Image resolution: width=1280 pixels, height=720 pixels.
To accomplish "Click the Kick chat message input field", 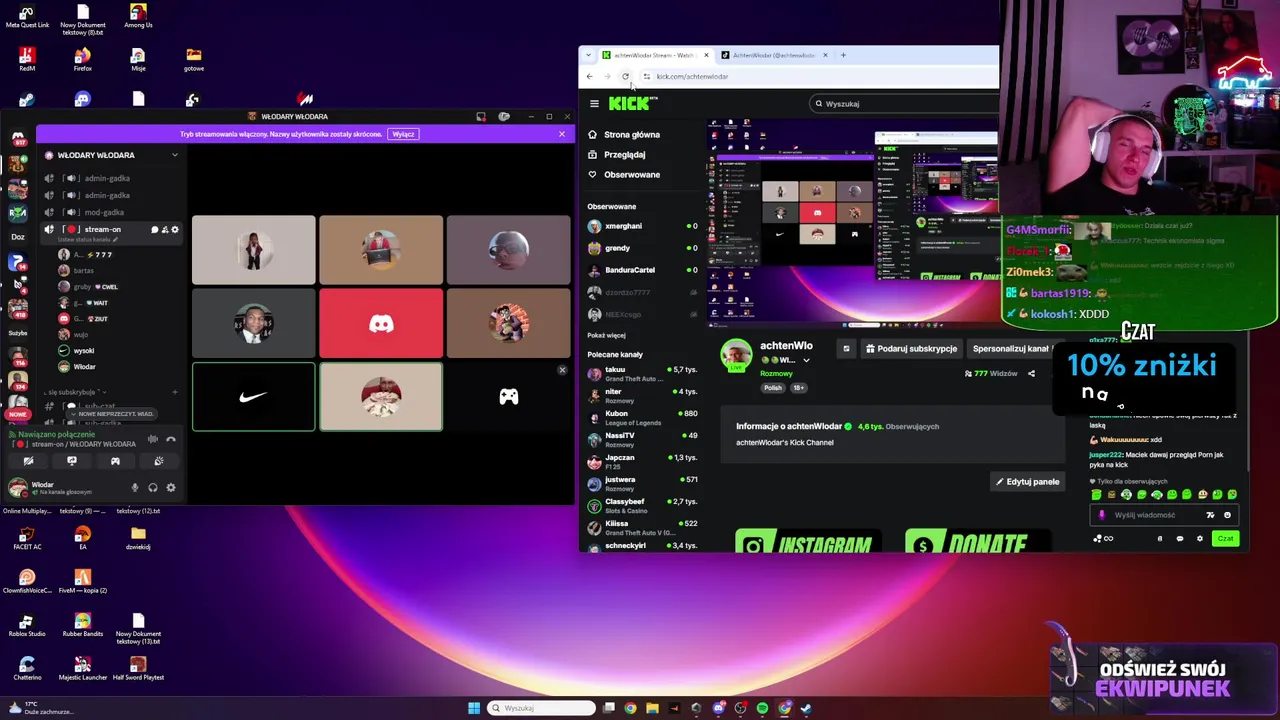I will [1165, 515].
